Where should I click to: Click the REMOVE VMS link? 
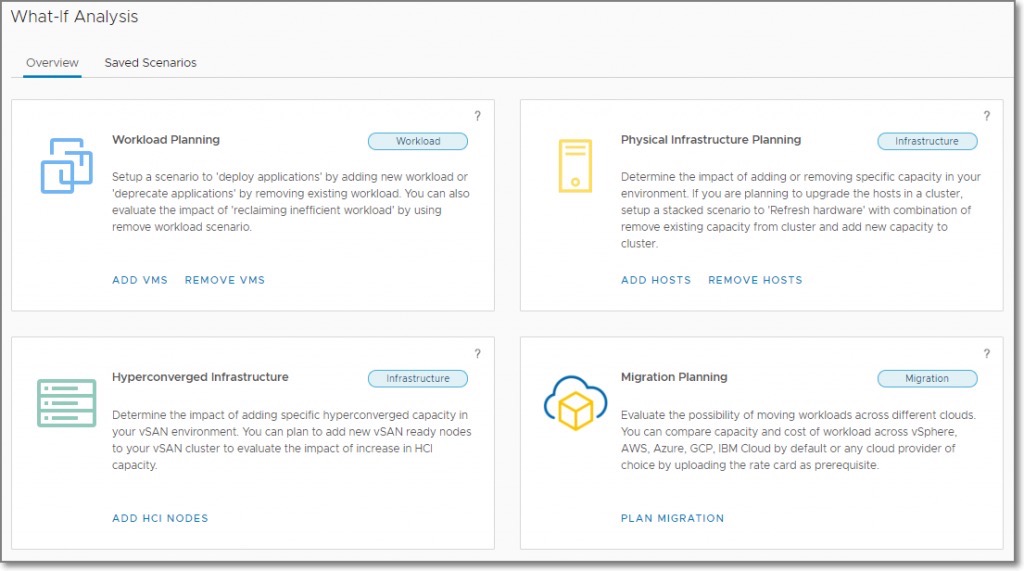[x=225, y=280]
